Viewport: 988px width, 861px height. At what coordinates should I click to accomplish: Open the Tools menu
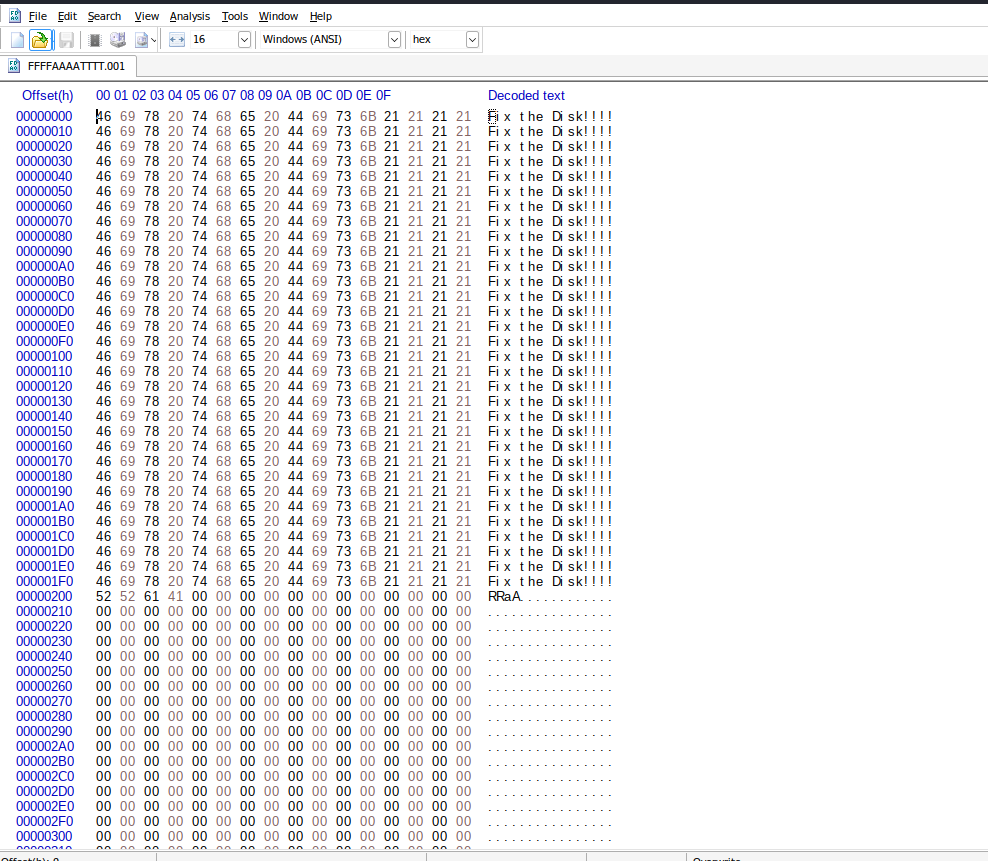tap(234, 16)
